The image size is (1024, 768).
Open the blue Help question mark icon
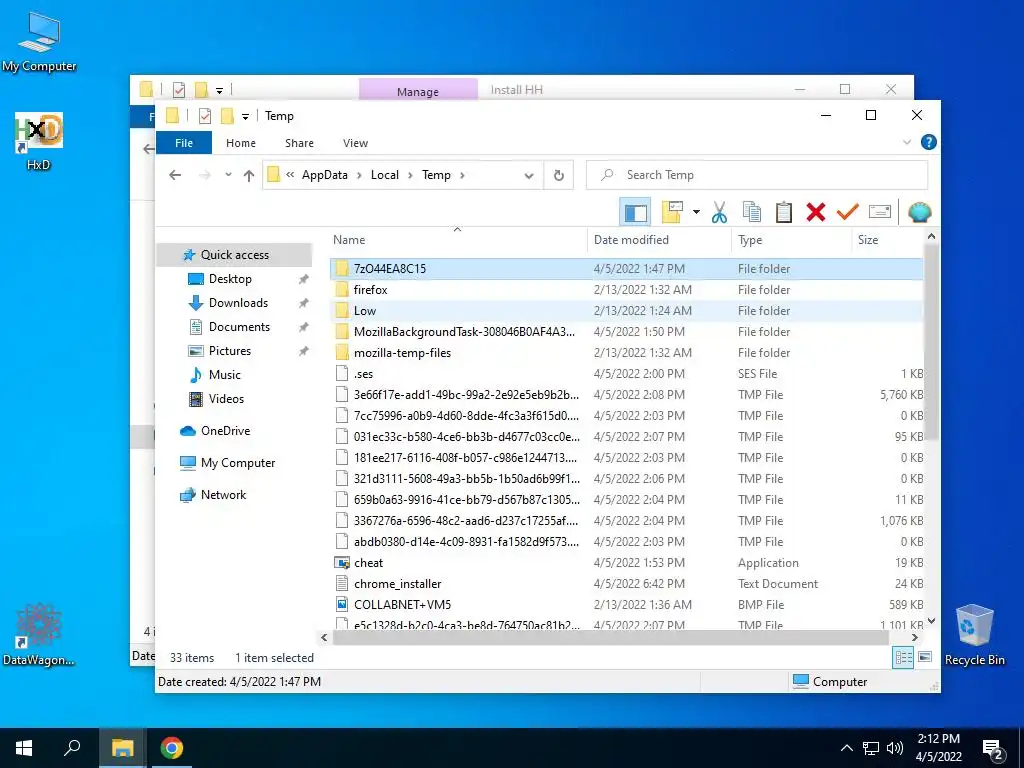pyautogui.click(x=928, y=142)
